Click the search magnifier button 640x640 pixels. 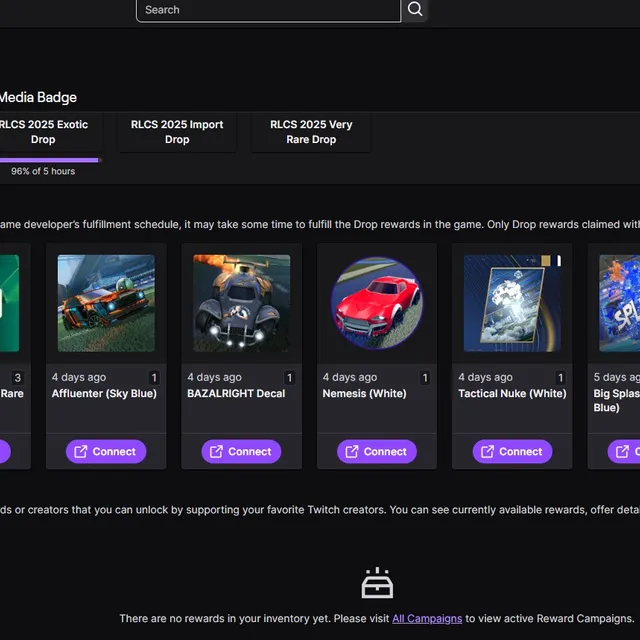415,9
